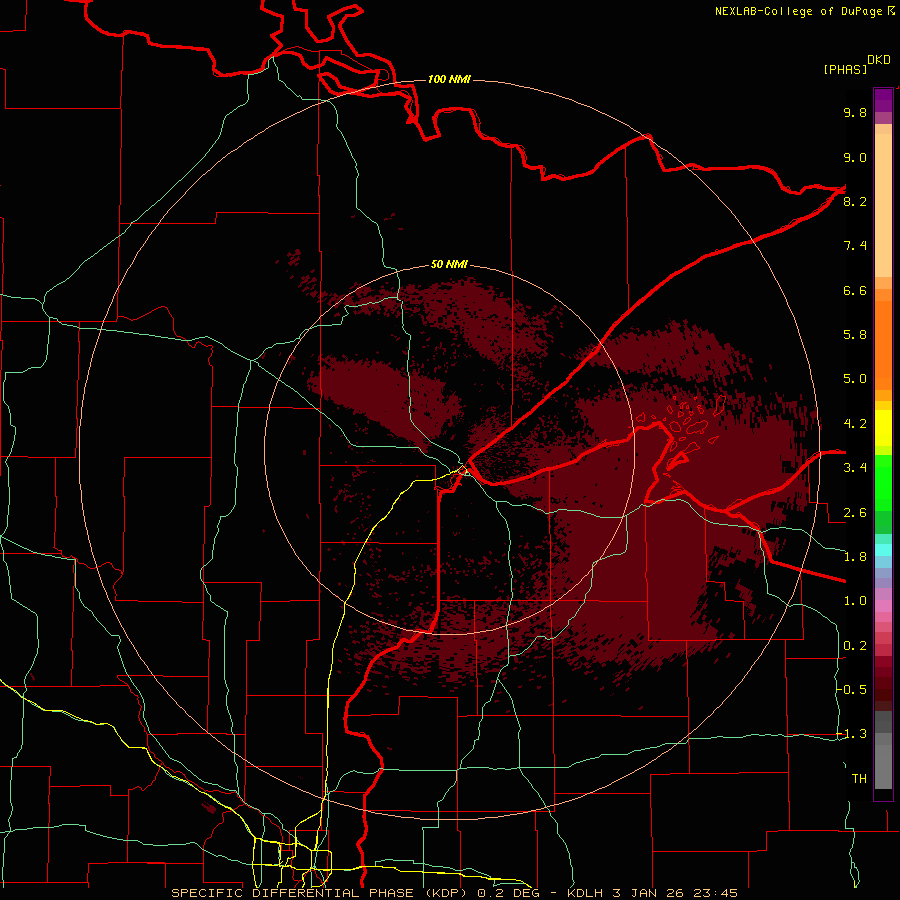
Task: Click the [PHAS] units label
Action: 845,69
